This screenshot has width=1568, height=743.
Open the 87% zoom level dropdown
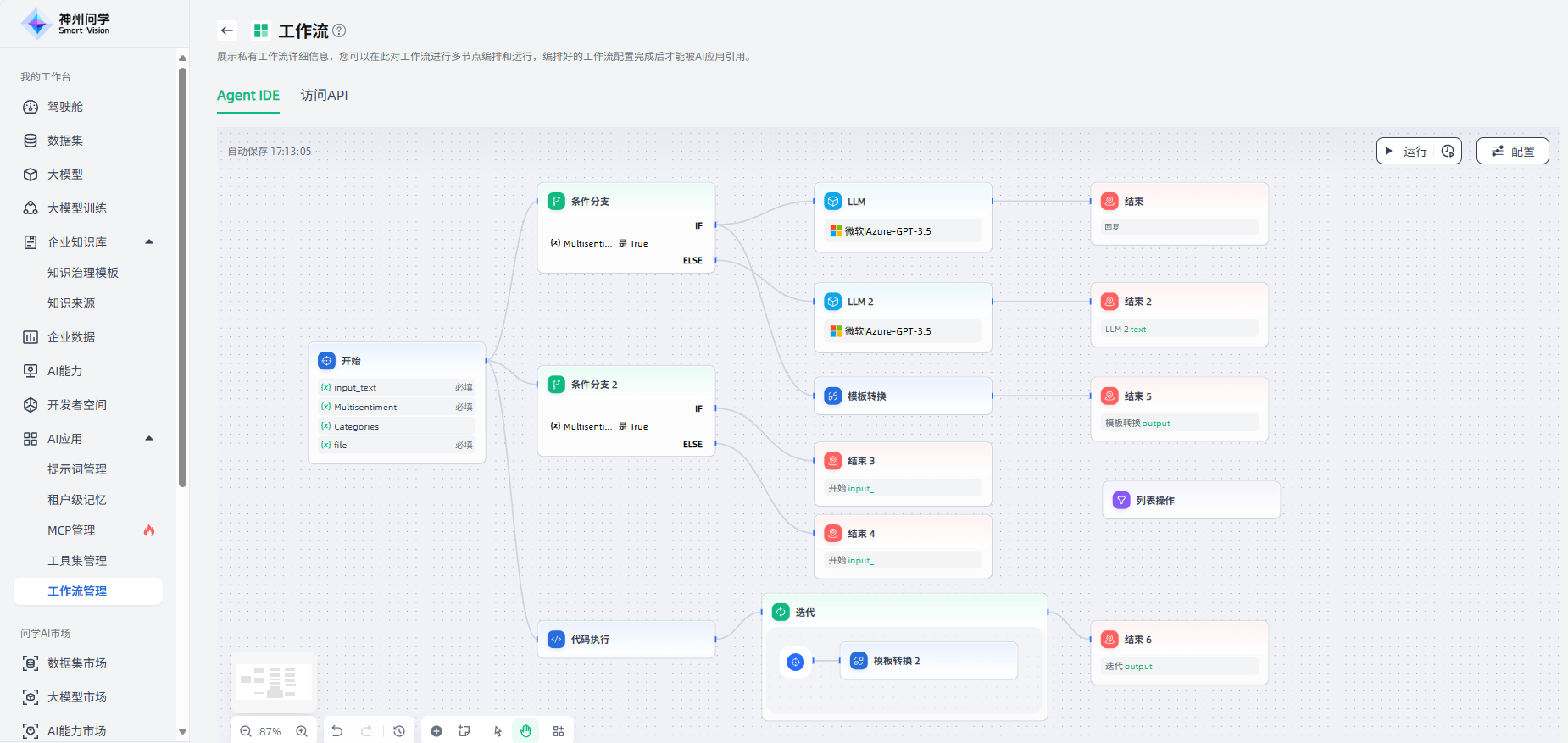tap(270, 731)
